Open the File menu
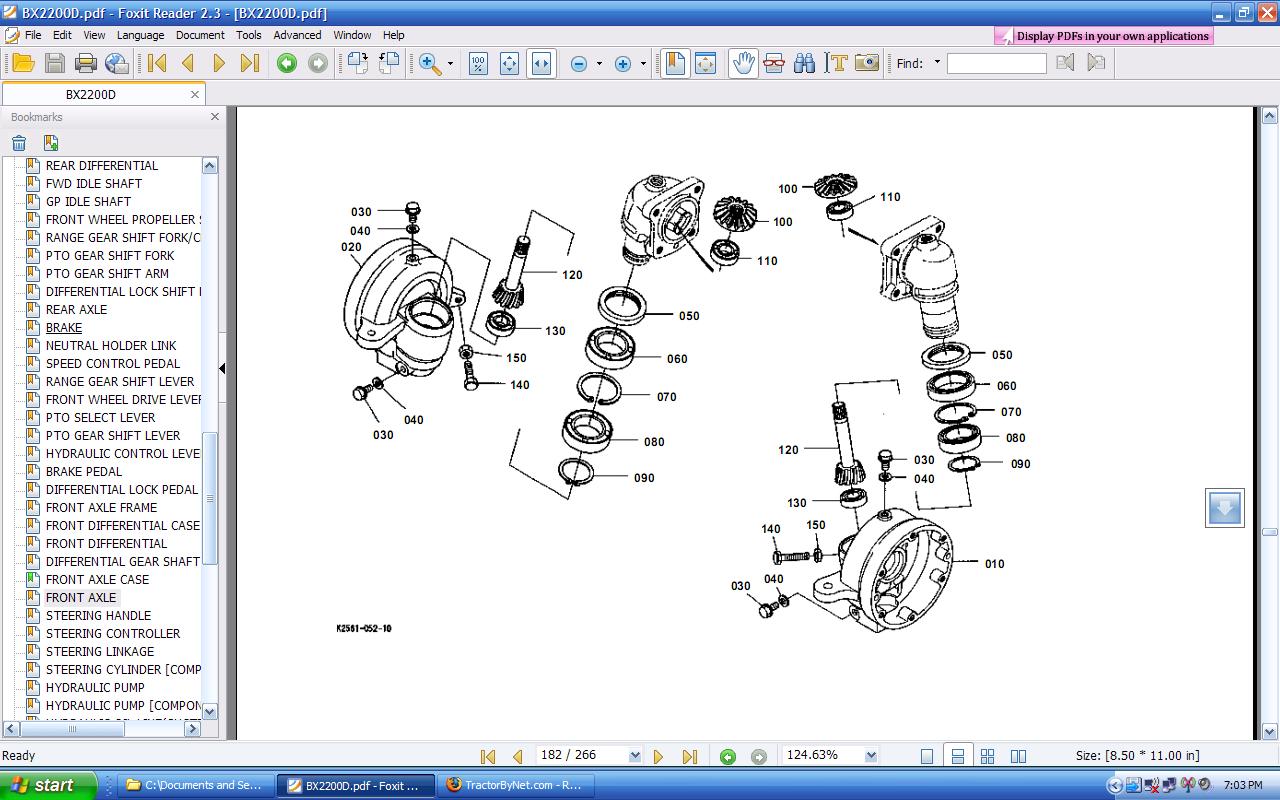 point(33,35)
